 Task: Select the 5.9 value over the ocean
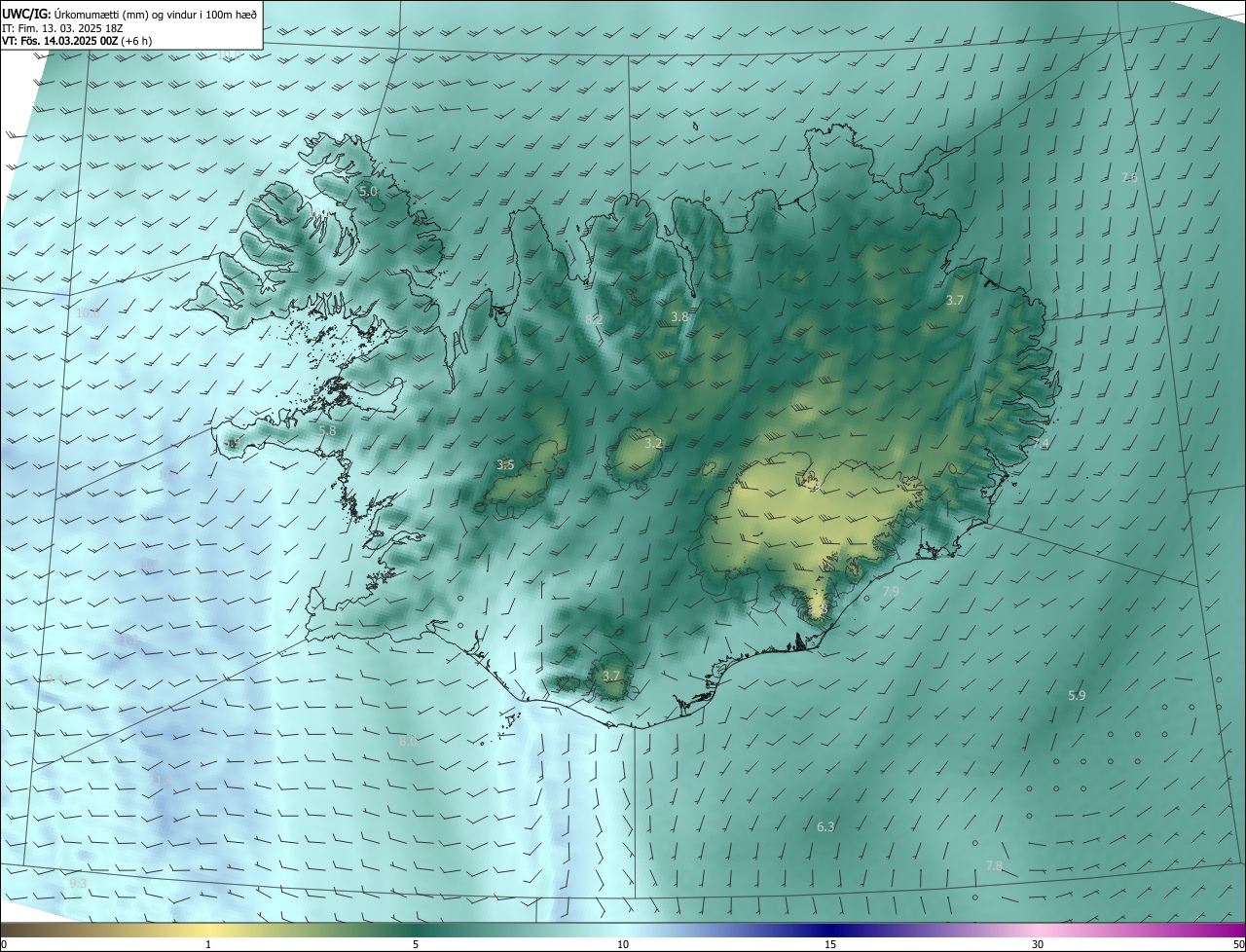point(1077,695)
